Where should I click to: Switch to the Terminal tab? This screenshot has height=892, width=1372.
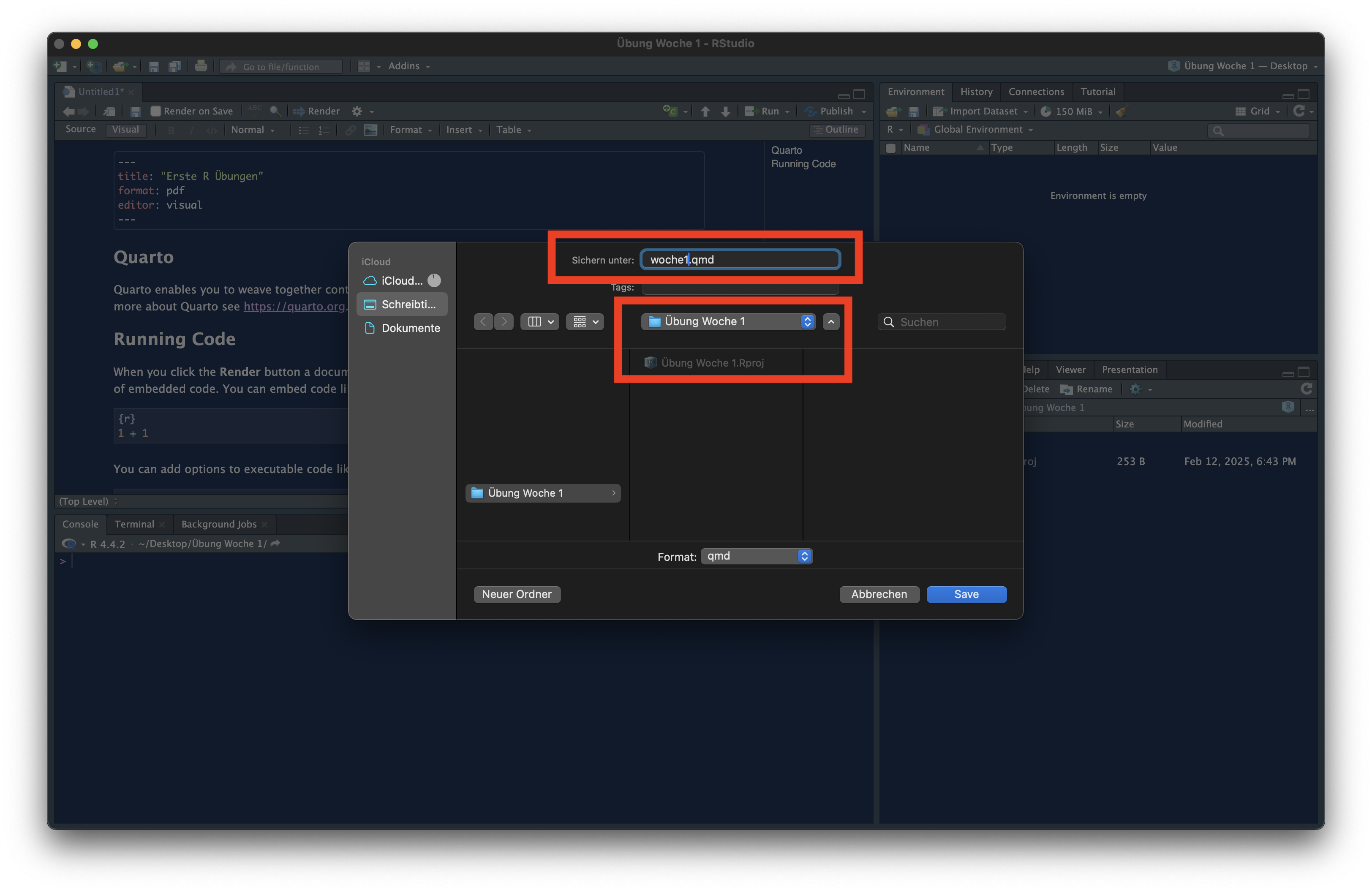134,524
